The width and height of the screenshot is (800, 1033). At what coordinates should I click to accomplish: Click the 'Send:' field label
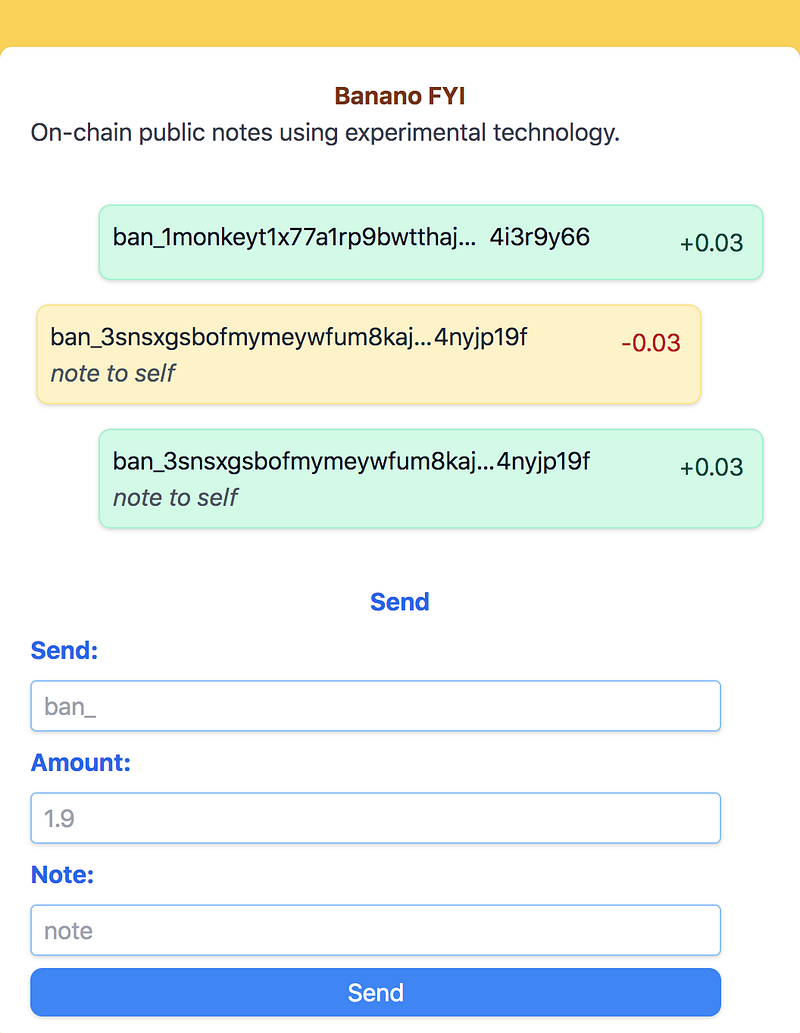(65, 651)
